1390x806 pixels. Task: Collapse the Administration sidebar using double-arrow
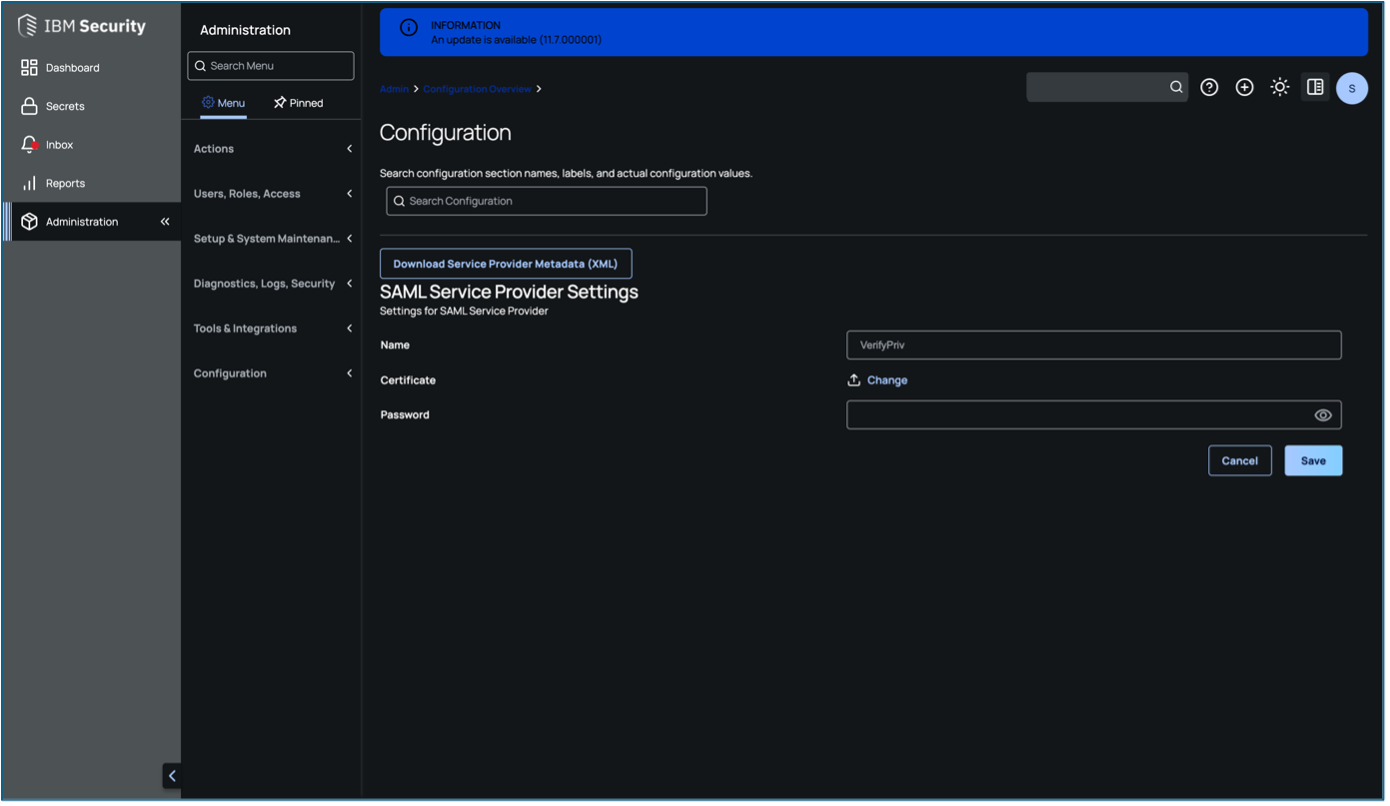165,221
